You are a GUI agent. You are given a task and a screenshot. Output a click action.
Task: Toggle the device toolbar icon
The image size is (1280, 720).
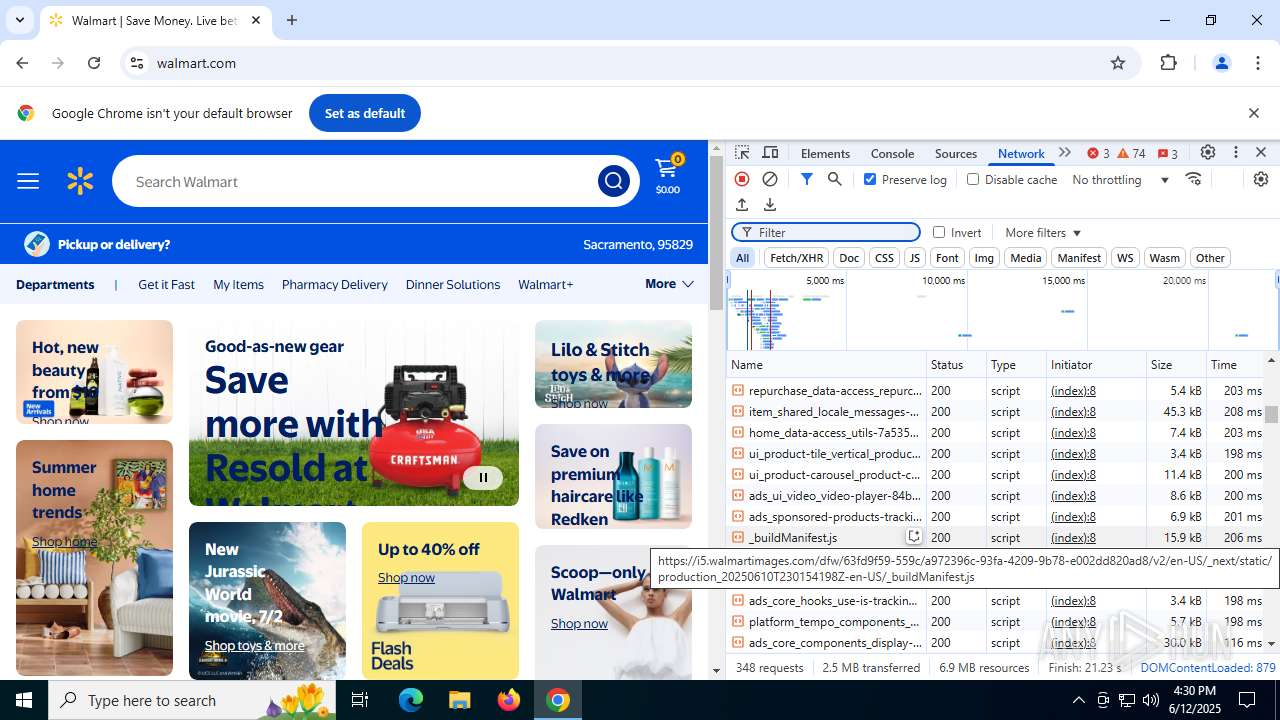coord(770,153)
